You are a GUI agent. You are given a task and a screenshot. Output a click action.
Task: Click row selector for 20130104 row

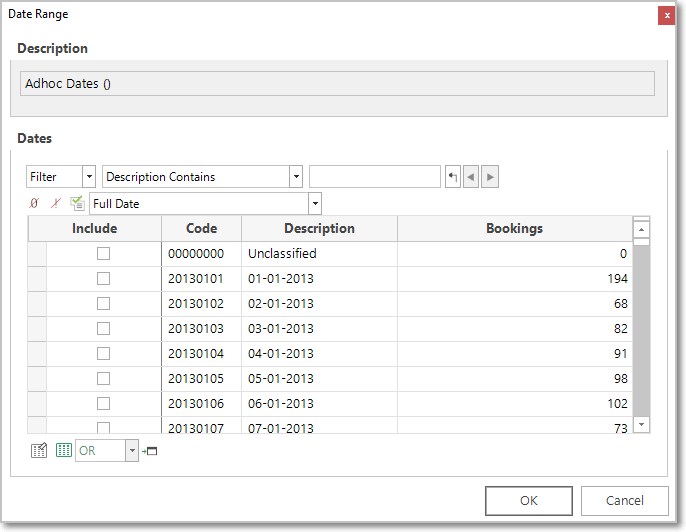[x=37, y=354]
